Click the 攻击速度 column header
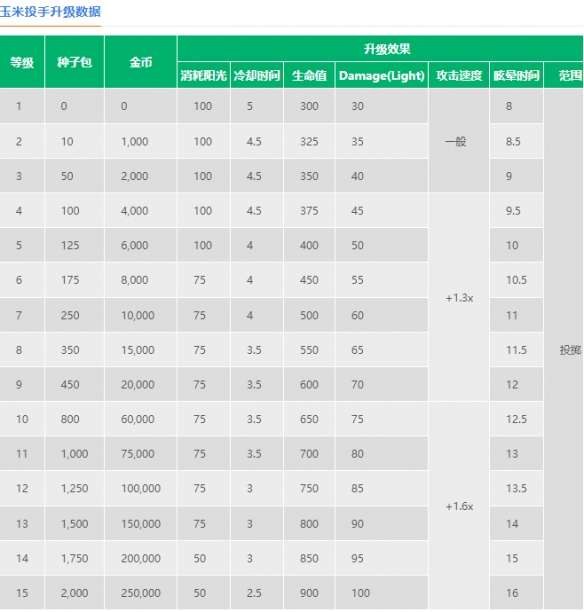The image size is (584, 612). [x=459, y=75]
